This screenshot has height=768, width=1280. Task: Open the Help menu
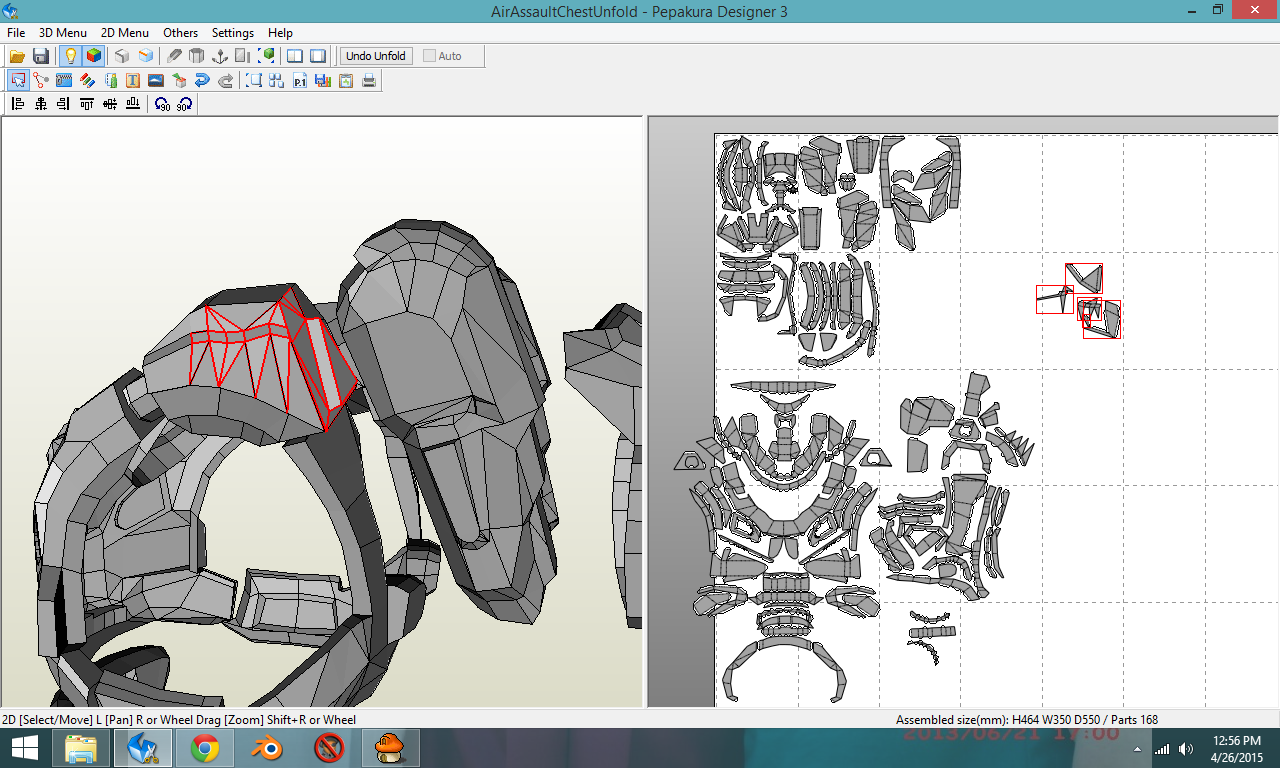281,33
